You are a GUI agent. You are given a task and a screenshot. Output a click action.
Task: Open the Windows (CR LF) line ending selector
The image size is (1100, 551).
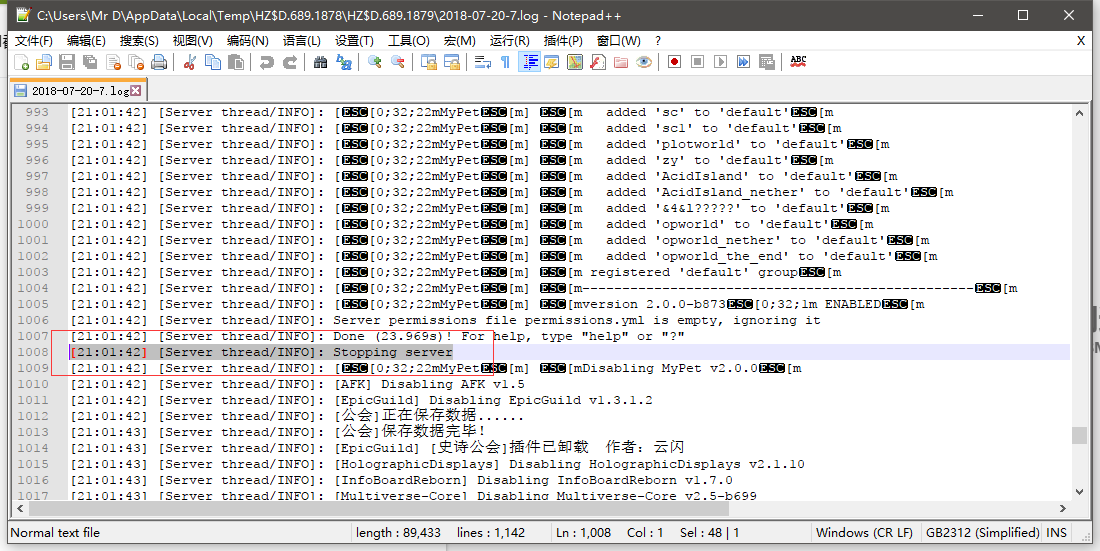(864, 533)
